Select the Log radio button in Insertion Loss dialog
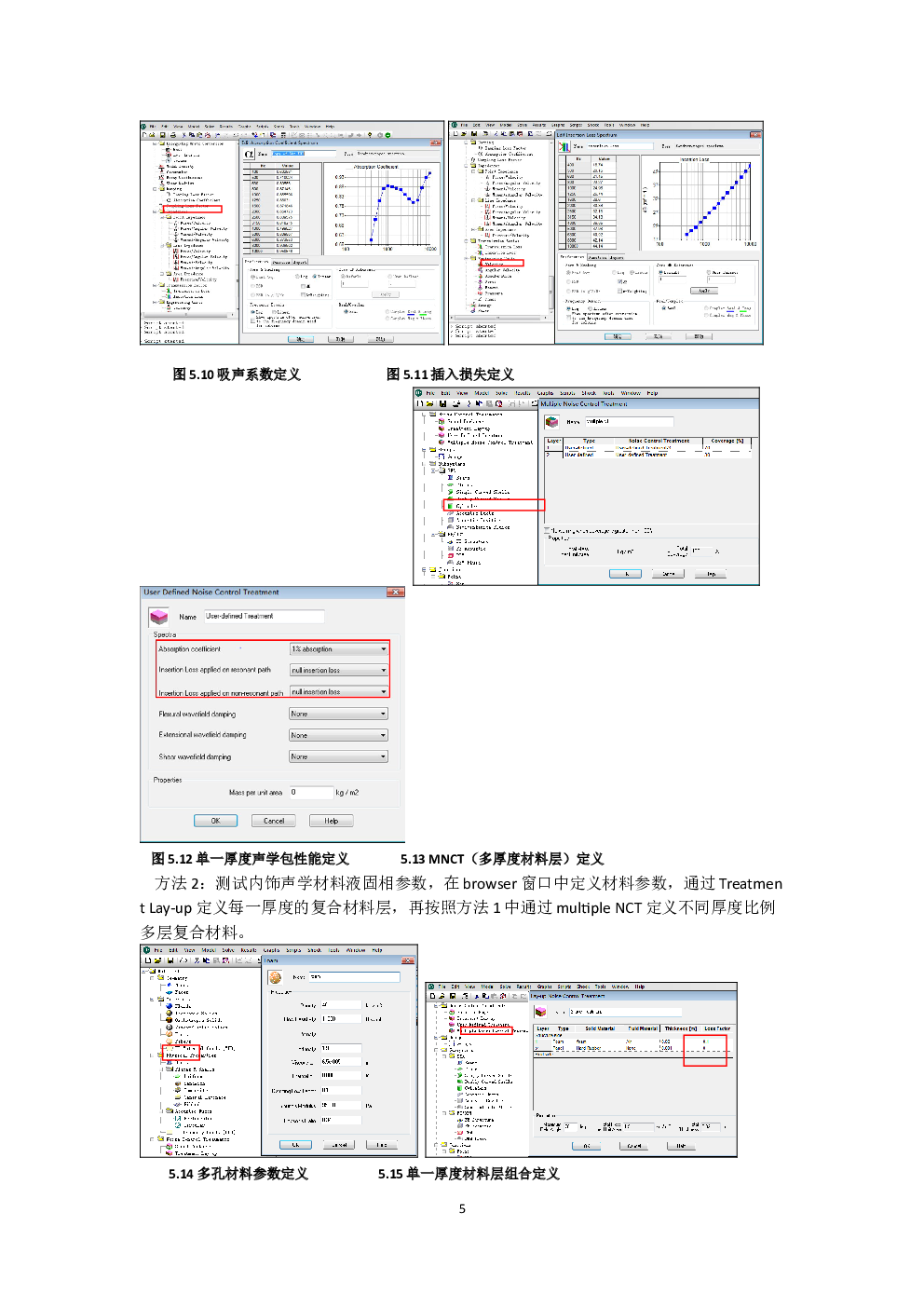Image resolution: width=924 pixels, height=1307 pixels. [616, 273]
